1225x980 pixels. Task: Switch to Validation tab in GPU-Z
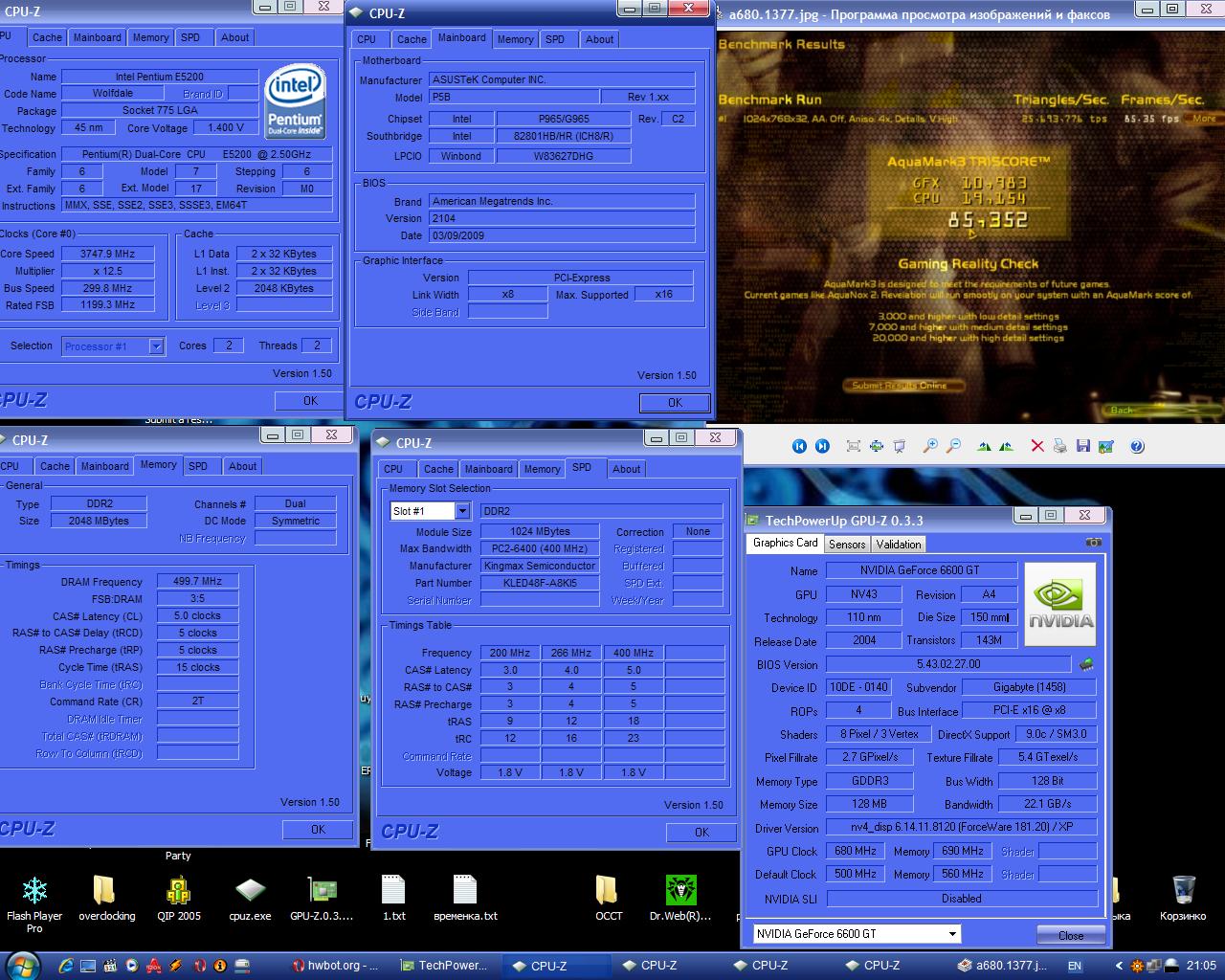coord(899,544)
